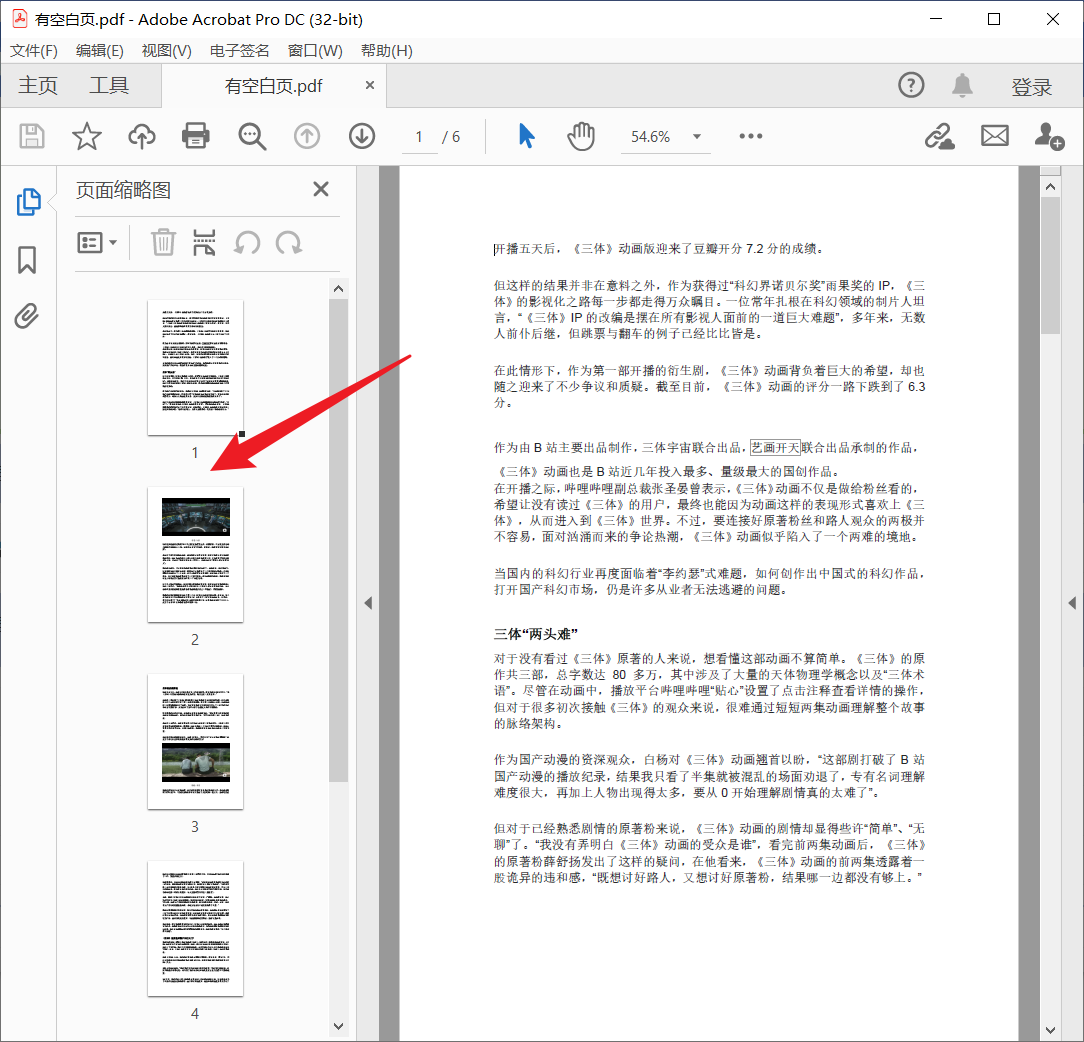Image resolution: width=1084 pixels, height=1042 pixels.
Task: Click the Insert pages icon in thumbnails toolbar
Action: click(x=204, y=242)
